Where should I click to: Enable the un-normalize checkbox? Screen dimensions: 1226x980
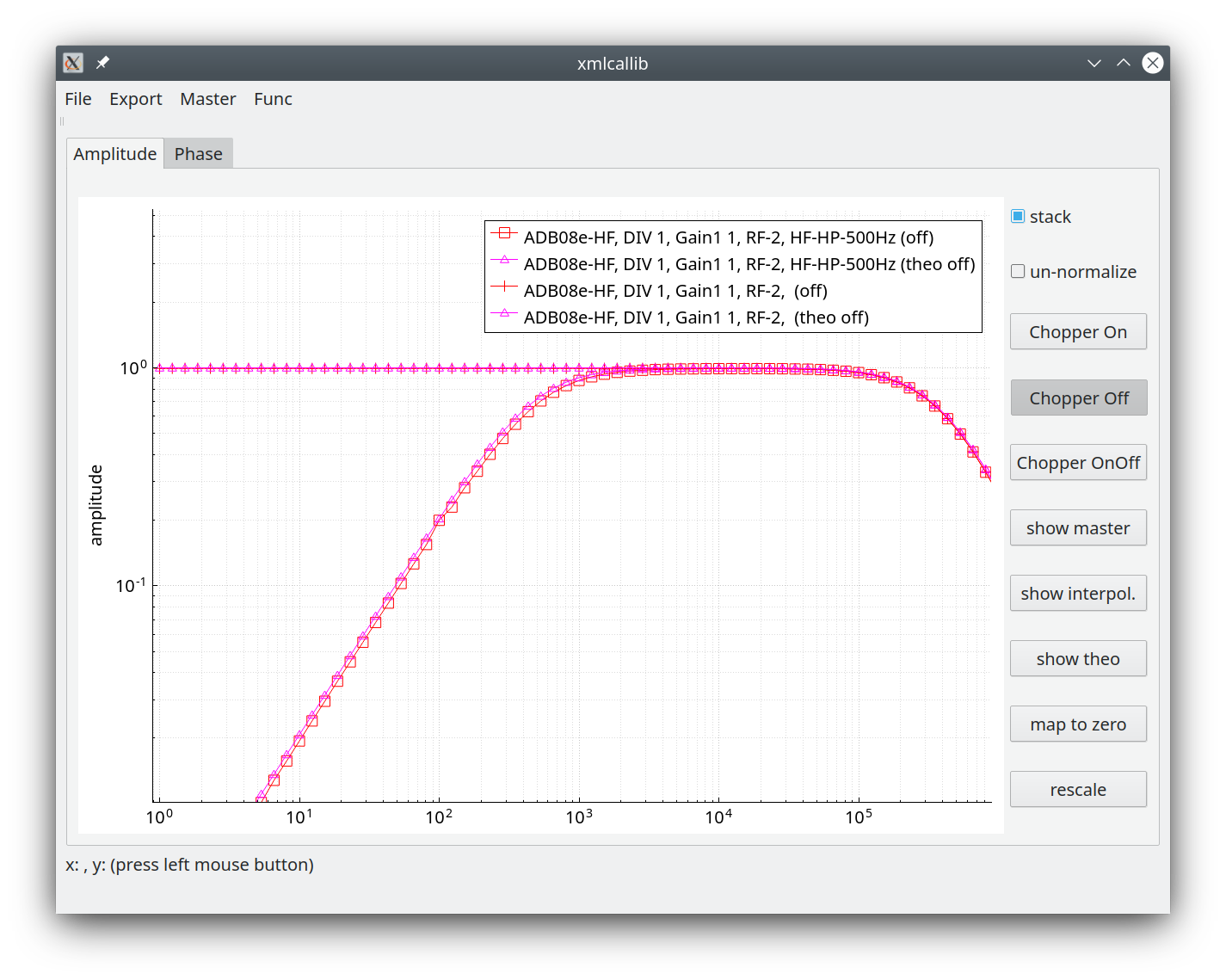tap(1018, 271)
